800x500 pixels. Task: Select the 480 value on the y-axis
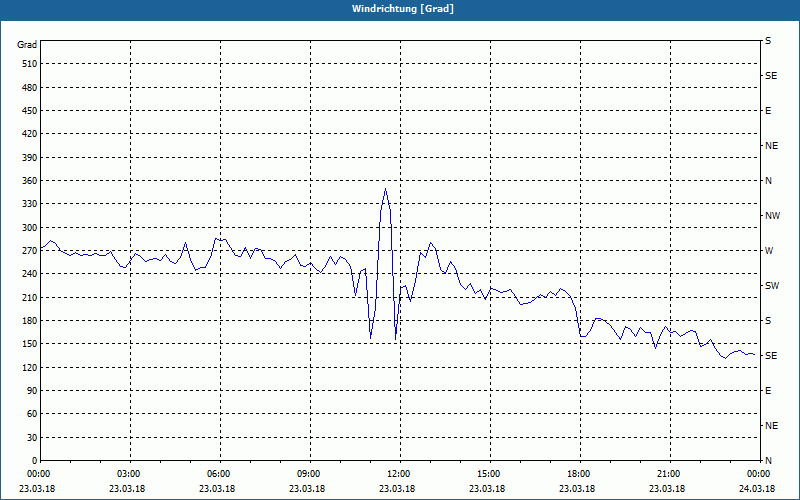29,88
